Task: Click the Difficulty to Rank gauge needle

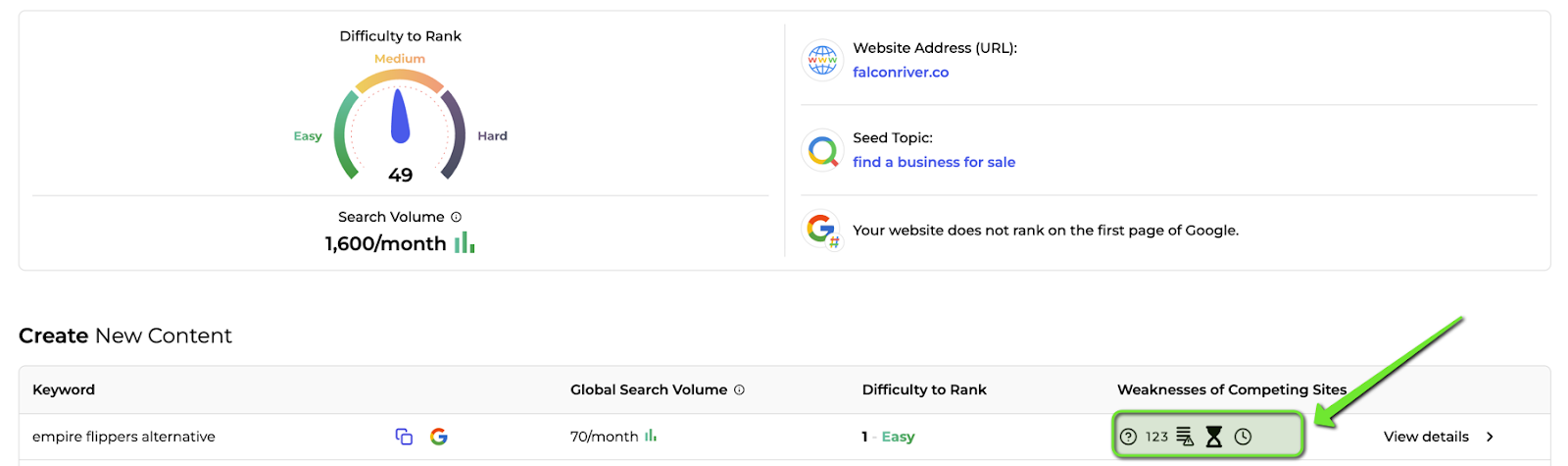Action: click(400, 117)
